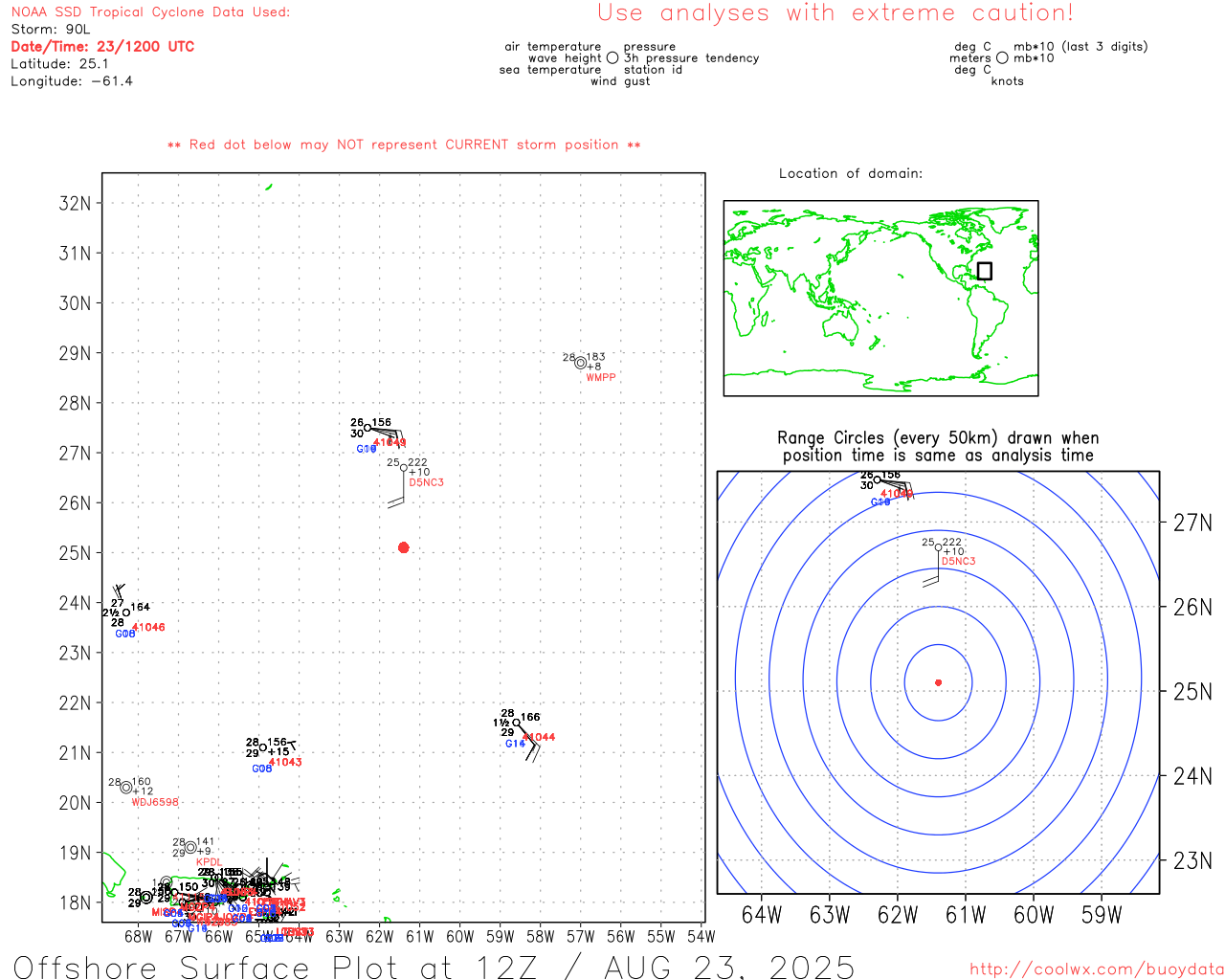Click the legend circle beside 'wave height'
The height and width of the screenshot is (980, 1225).
pyautogui.click(x=612, y=58)
